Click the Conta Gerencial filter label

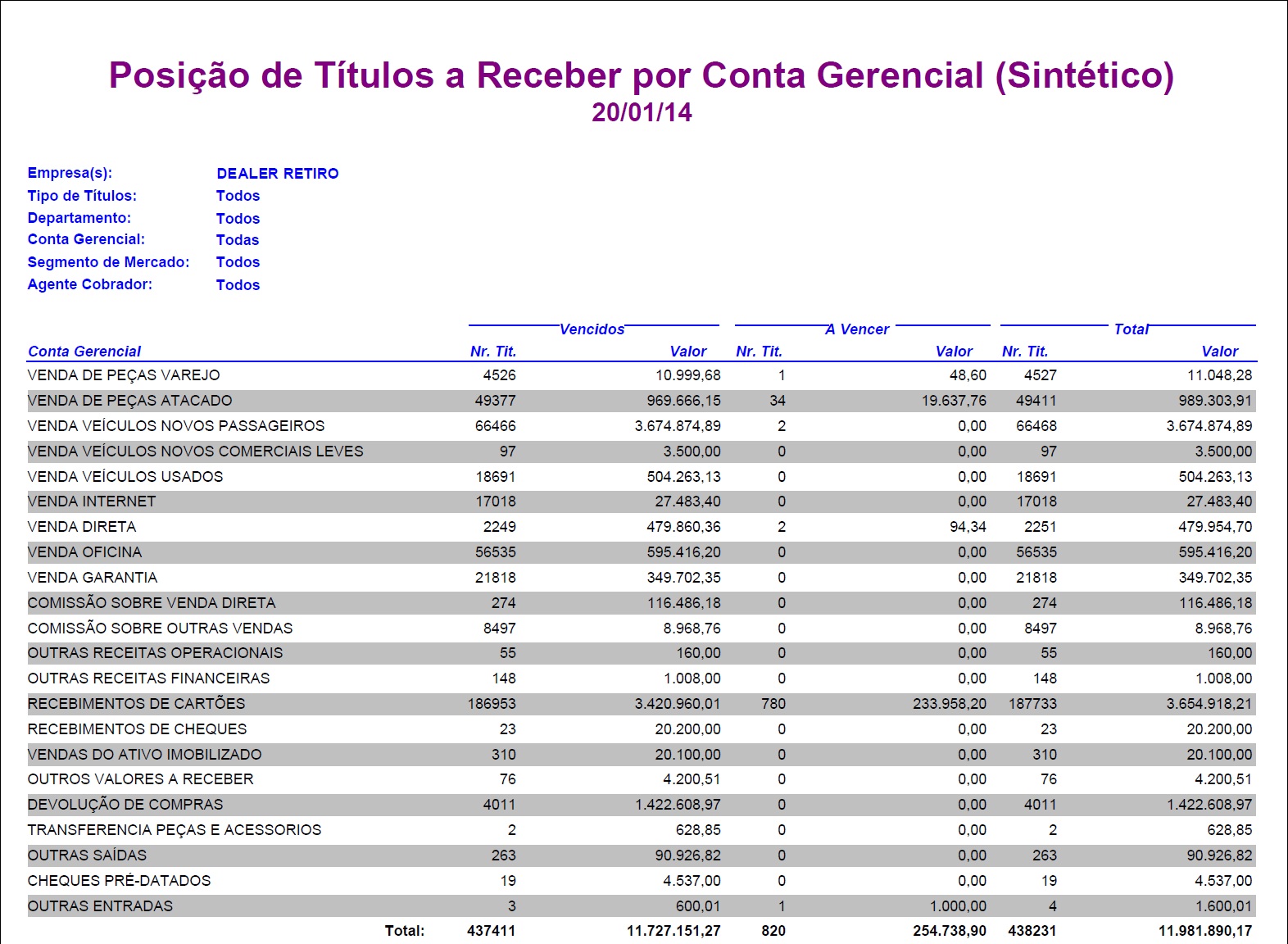(86, 239)
